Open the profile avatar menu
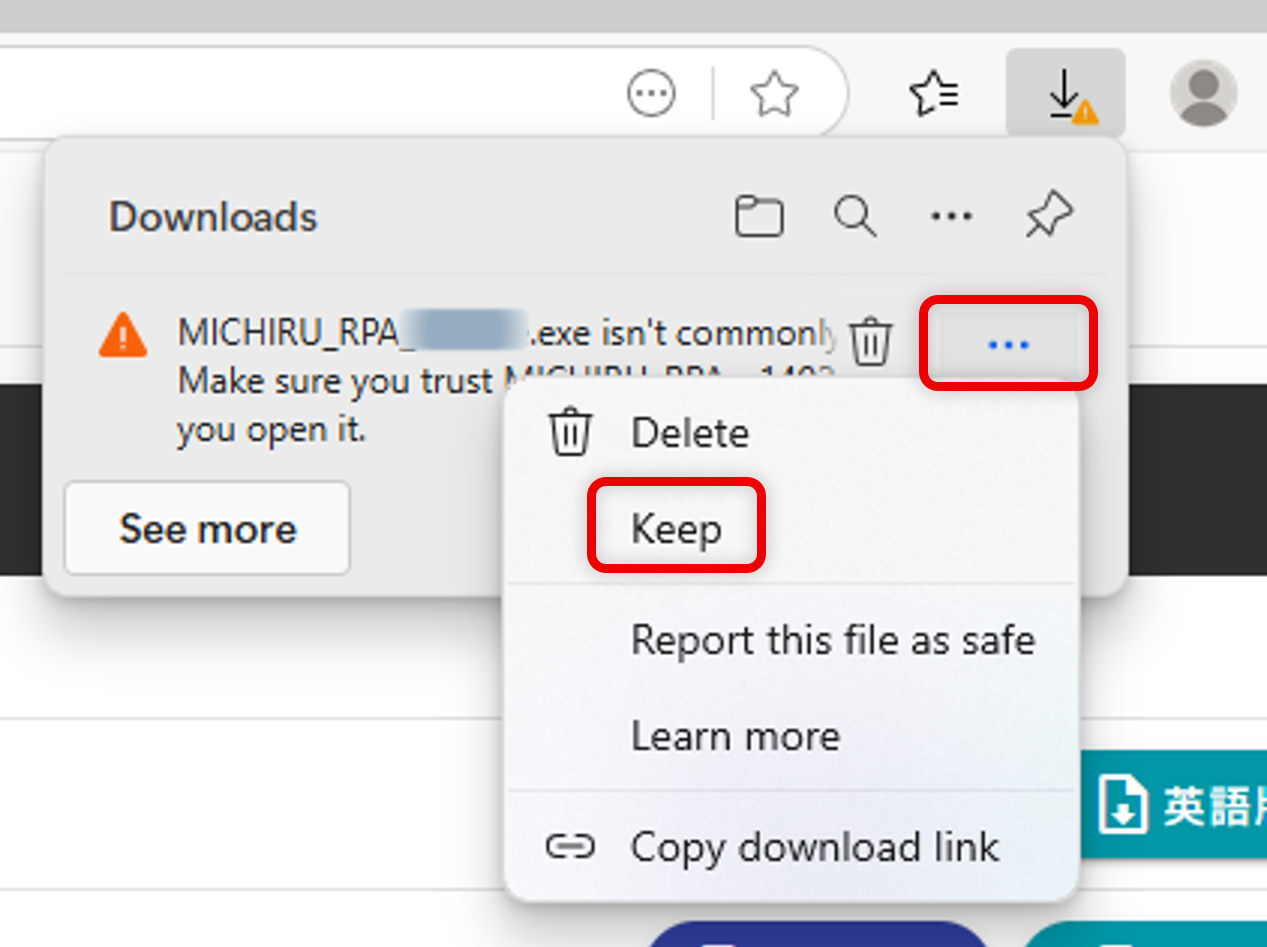 [1203, 94]
